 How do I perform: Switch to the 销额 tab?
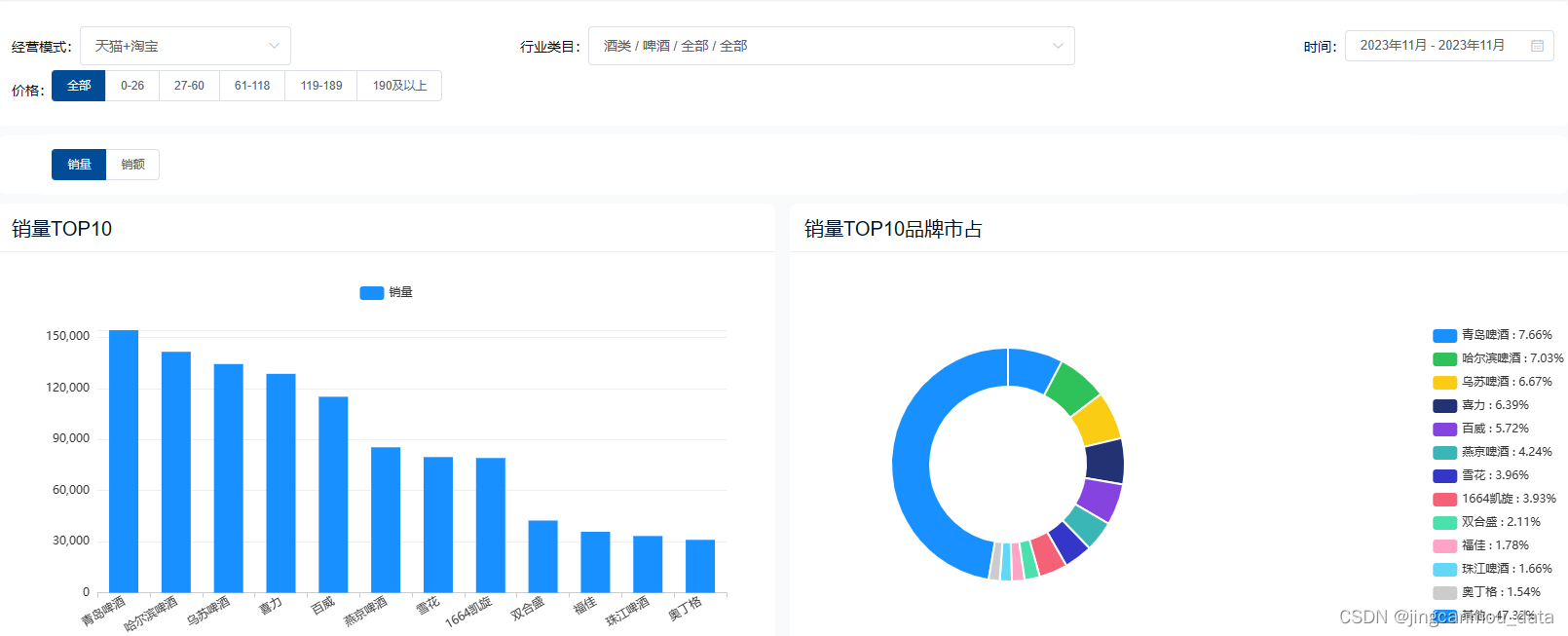(132, 165)
